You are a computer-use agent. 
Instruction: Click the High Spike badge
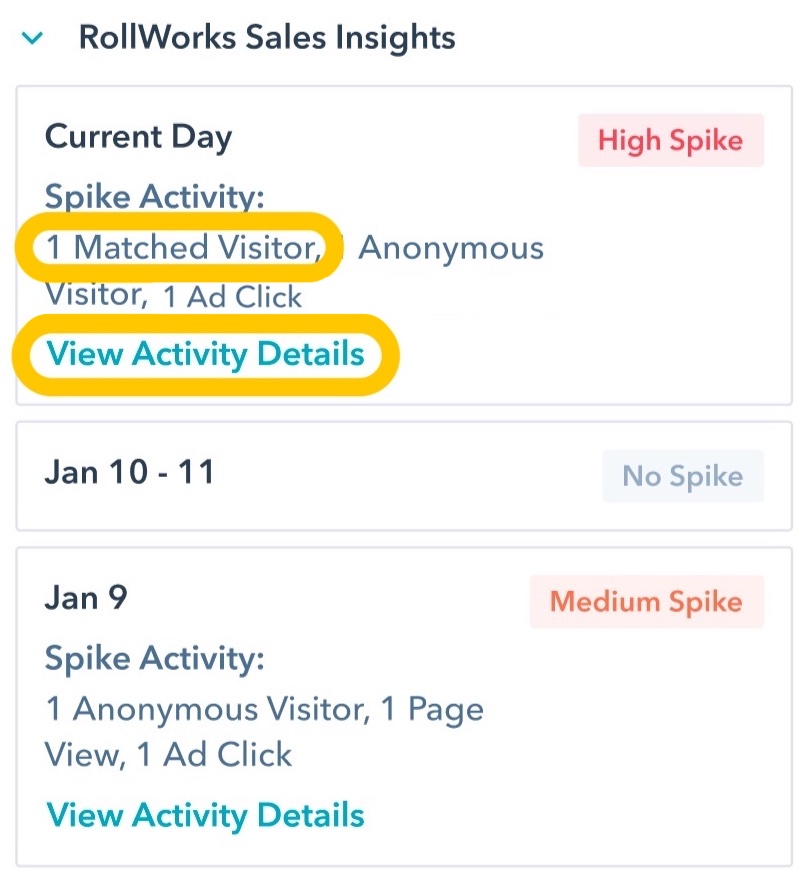pos(670,140)
